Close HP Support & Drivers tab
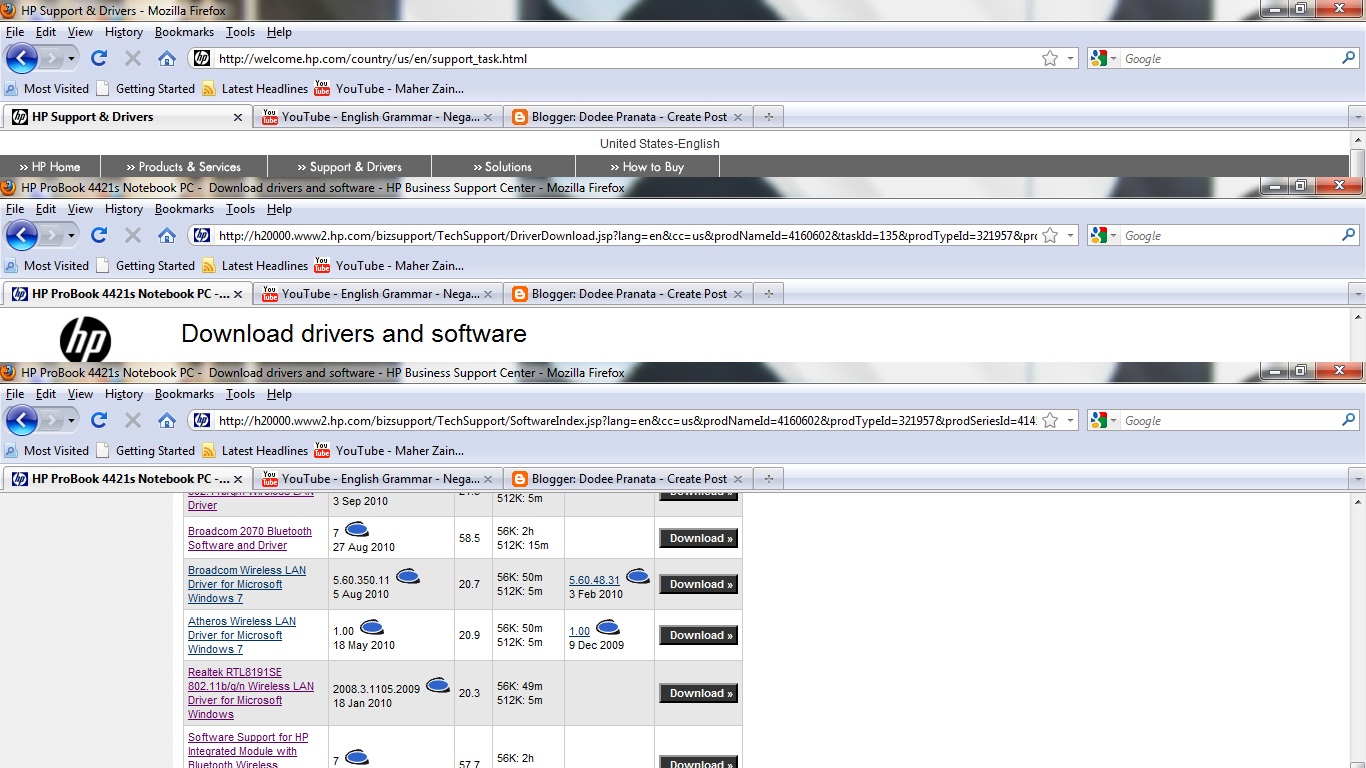 click(238, 117)
